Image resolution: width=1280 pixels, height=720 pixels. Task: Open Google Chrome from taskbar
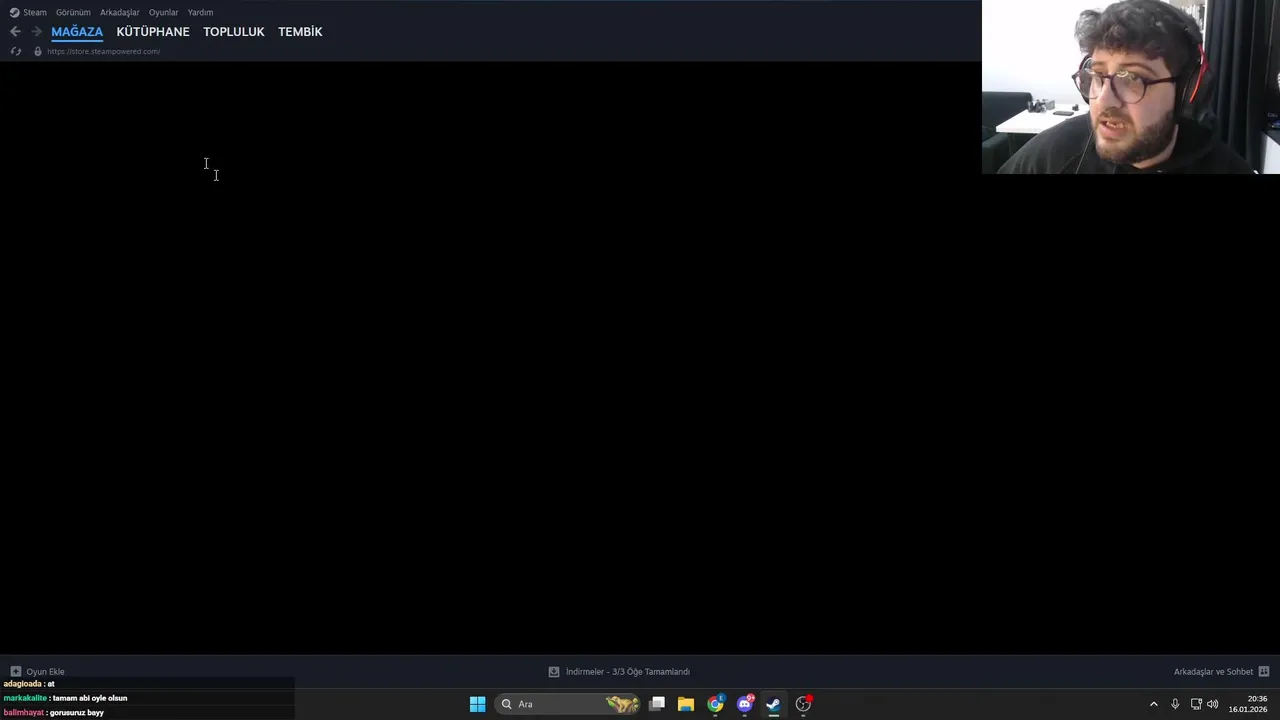pos(715,704)
